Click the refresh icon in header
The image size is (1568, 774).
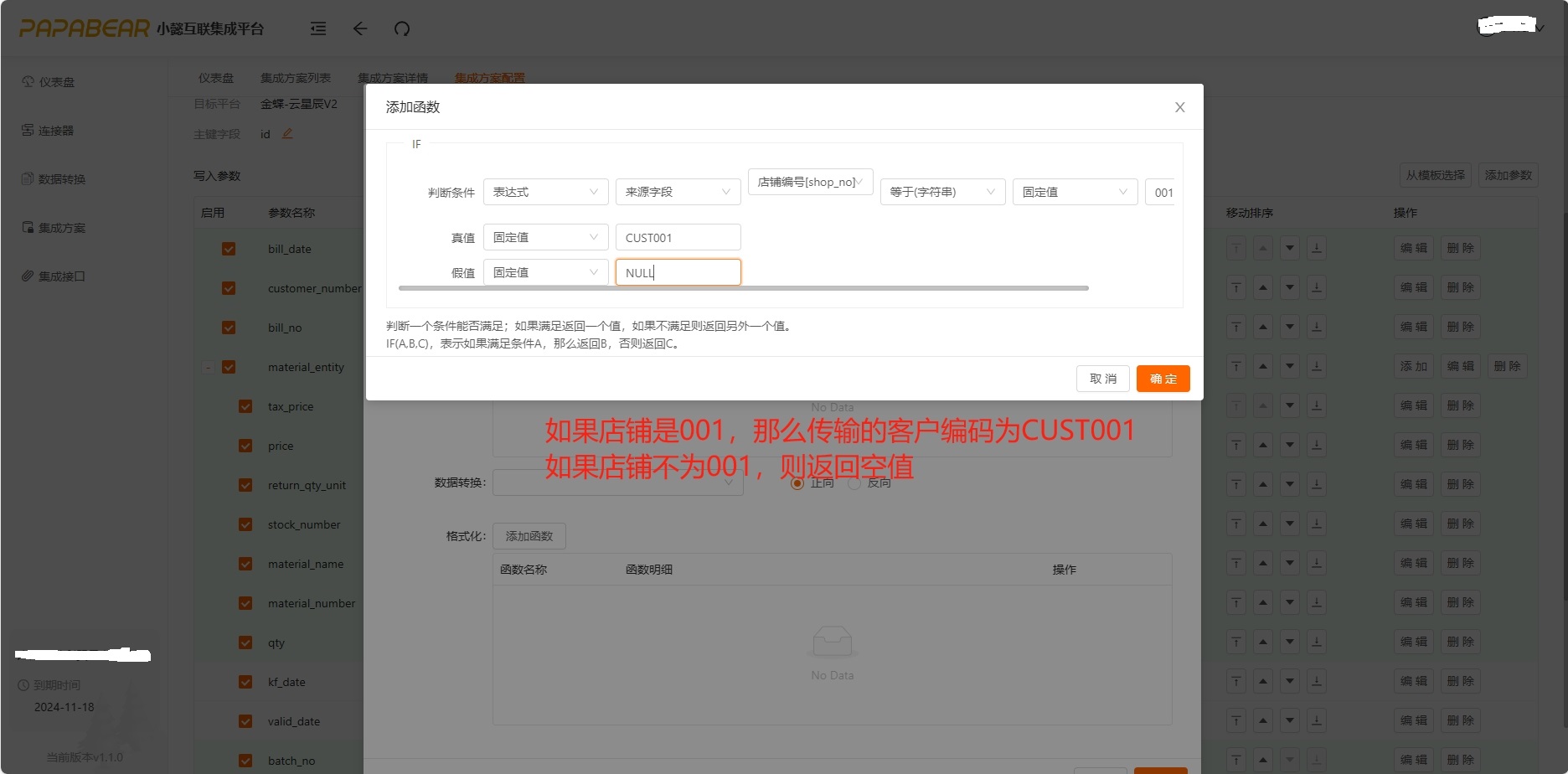[x=402, y=29]
